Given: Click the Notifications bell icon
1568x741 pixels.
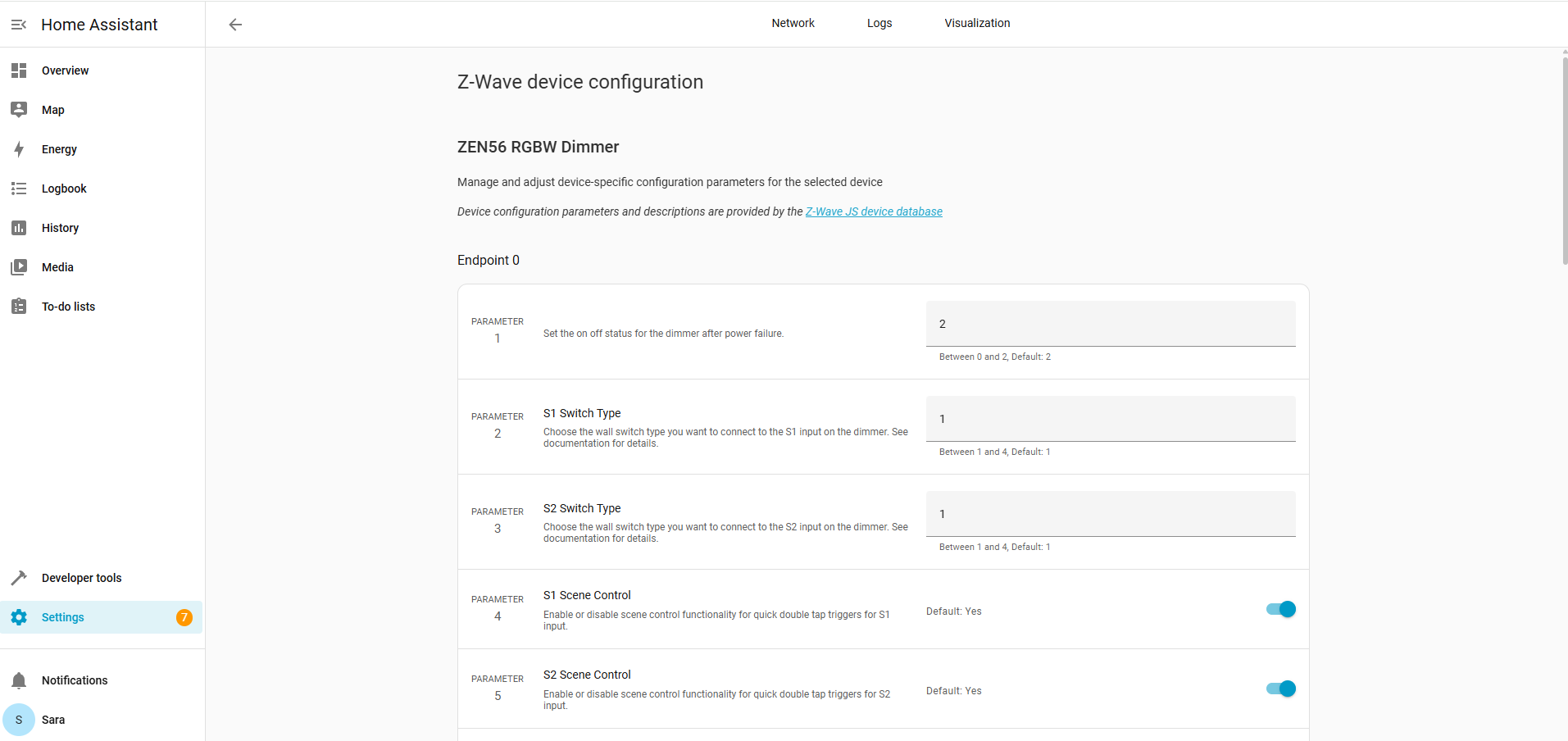Looking at the screenshot, I should 19,680.
